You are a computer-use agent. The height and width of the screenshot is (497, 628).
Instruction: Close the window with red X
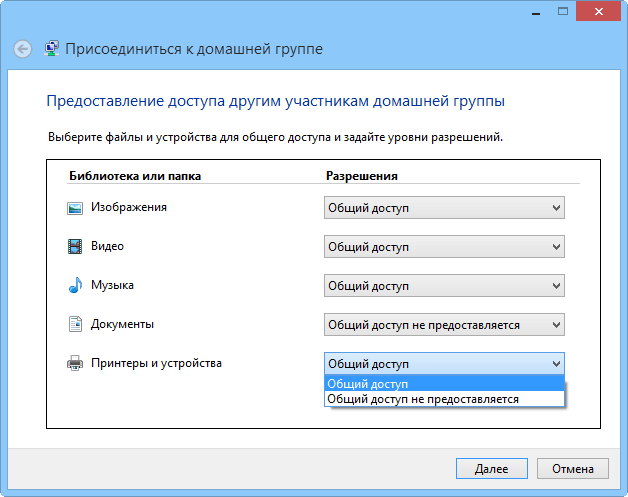[599, 11]
